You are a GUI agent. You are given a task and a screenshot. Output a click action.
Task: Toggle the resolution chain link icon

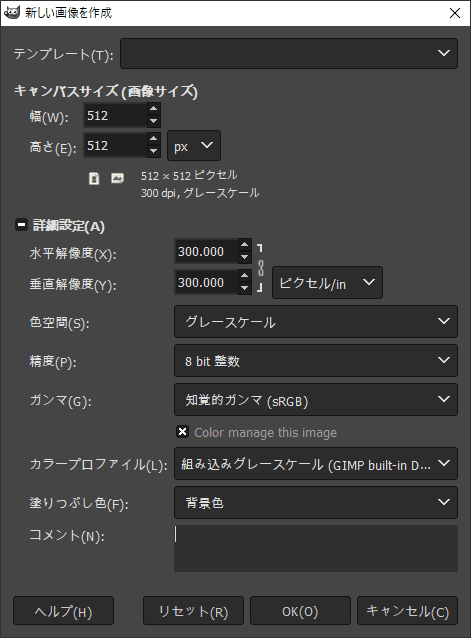coord(261,268)
